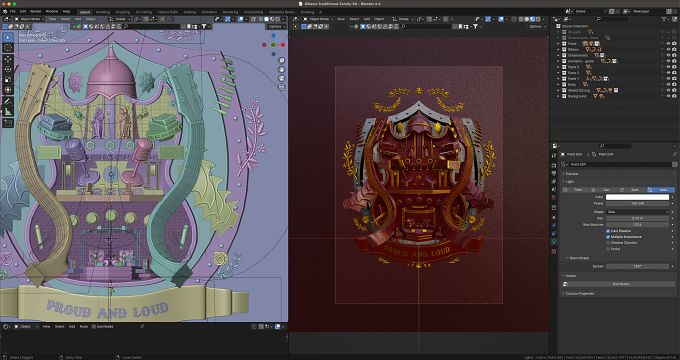This screenshot has width=680, height=360.
Task: Select the Rotate tool in left toolbar
Action: tap(8, 69)
